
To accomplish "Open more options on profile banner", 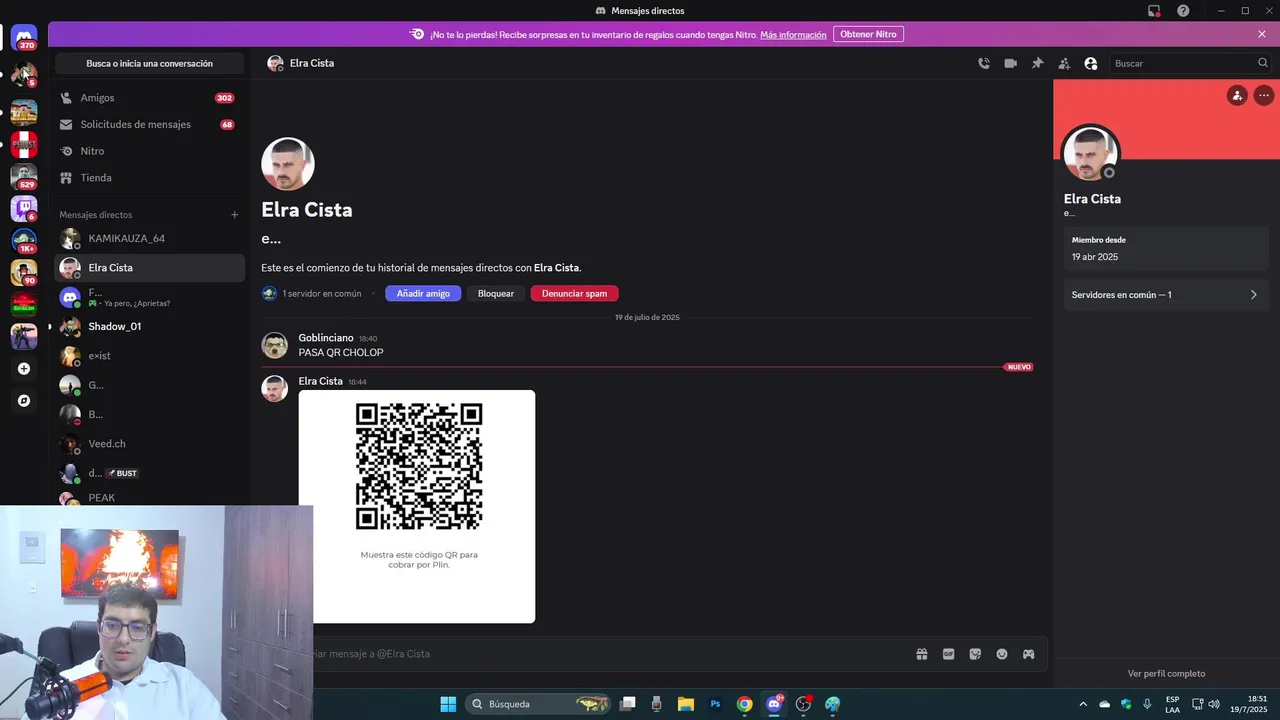I will click(x=1264, y=96).
